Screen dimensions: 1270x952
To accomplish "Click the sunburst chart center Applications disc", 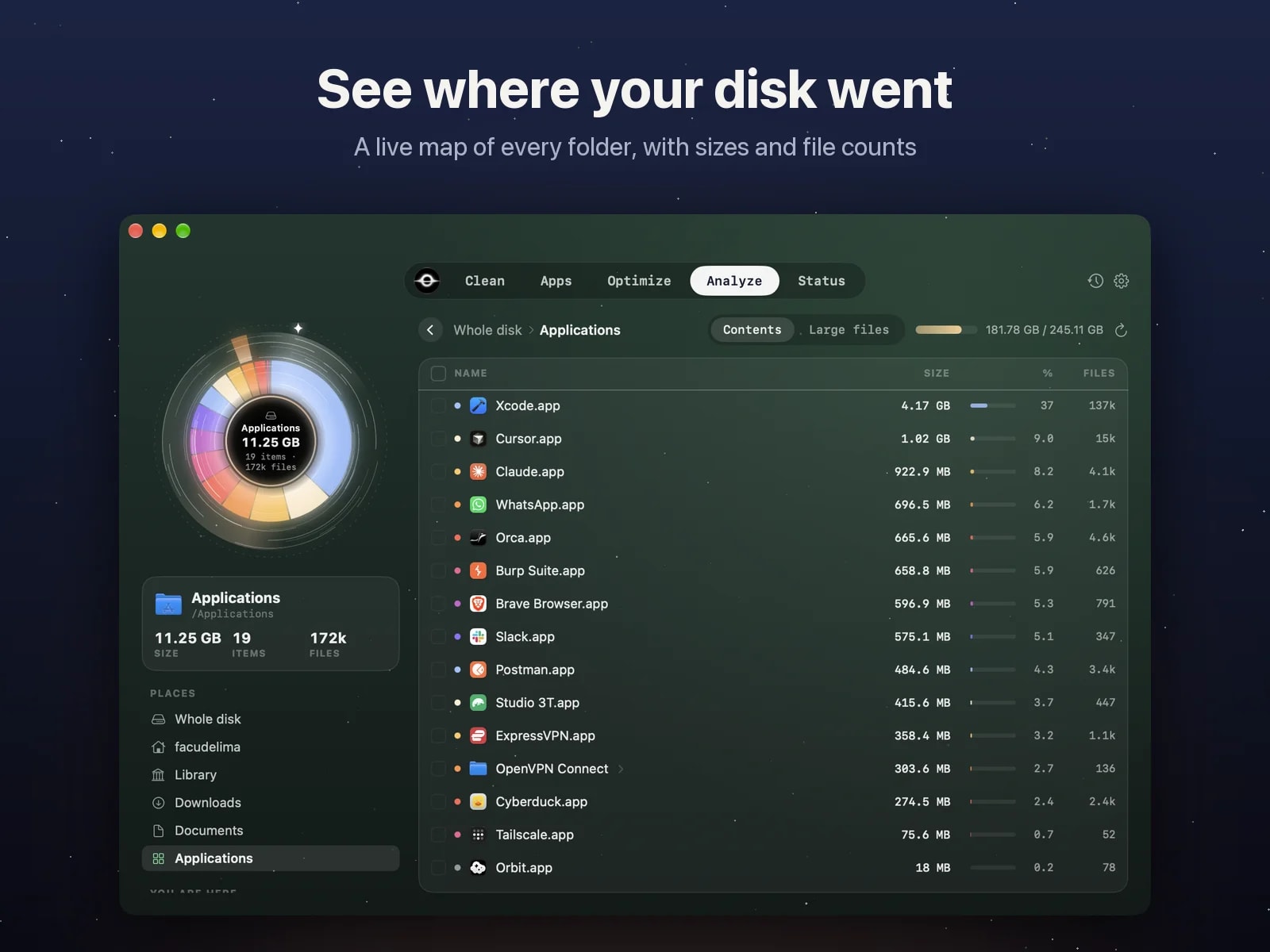I will click(271, 442).
